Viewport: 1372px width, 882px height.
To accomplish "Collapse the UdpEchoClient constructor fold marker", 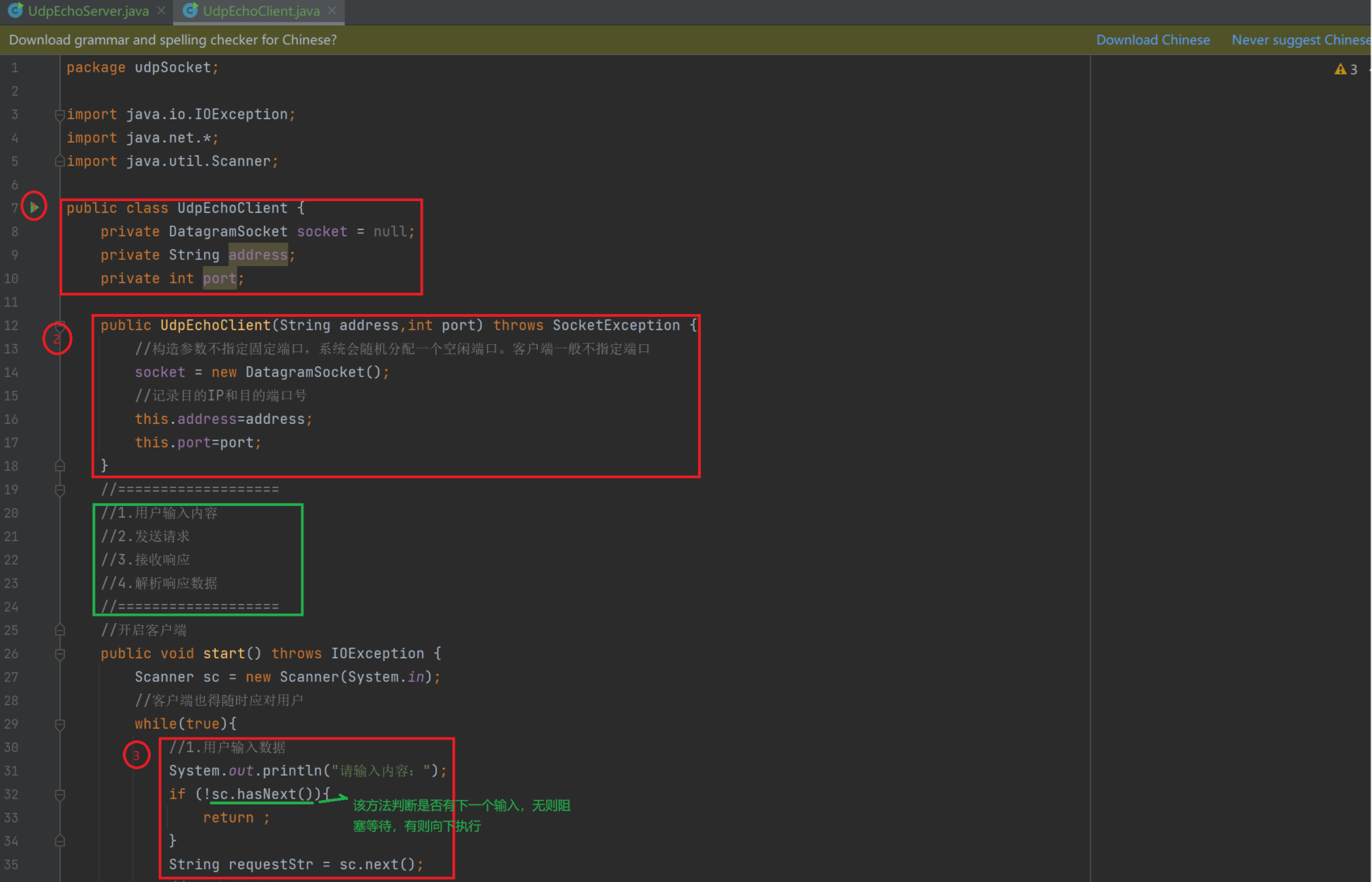I will 60,326.
